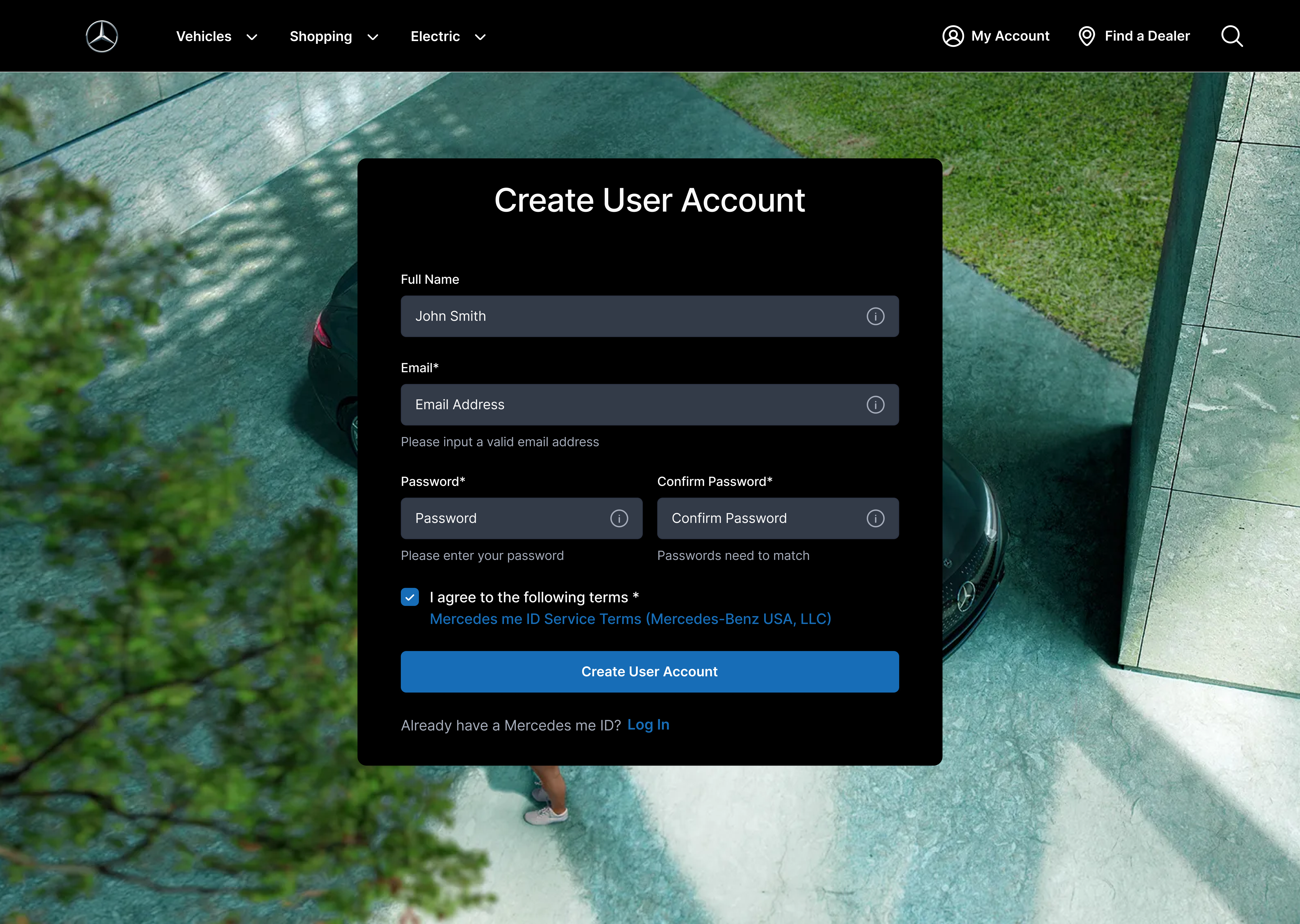Screen dimensions: 1300x924
Task: Expand the Electric menu chevron
Action: [x=480, y=37]
